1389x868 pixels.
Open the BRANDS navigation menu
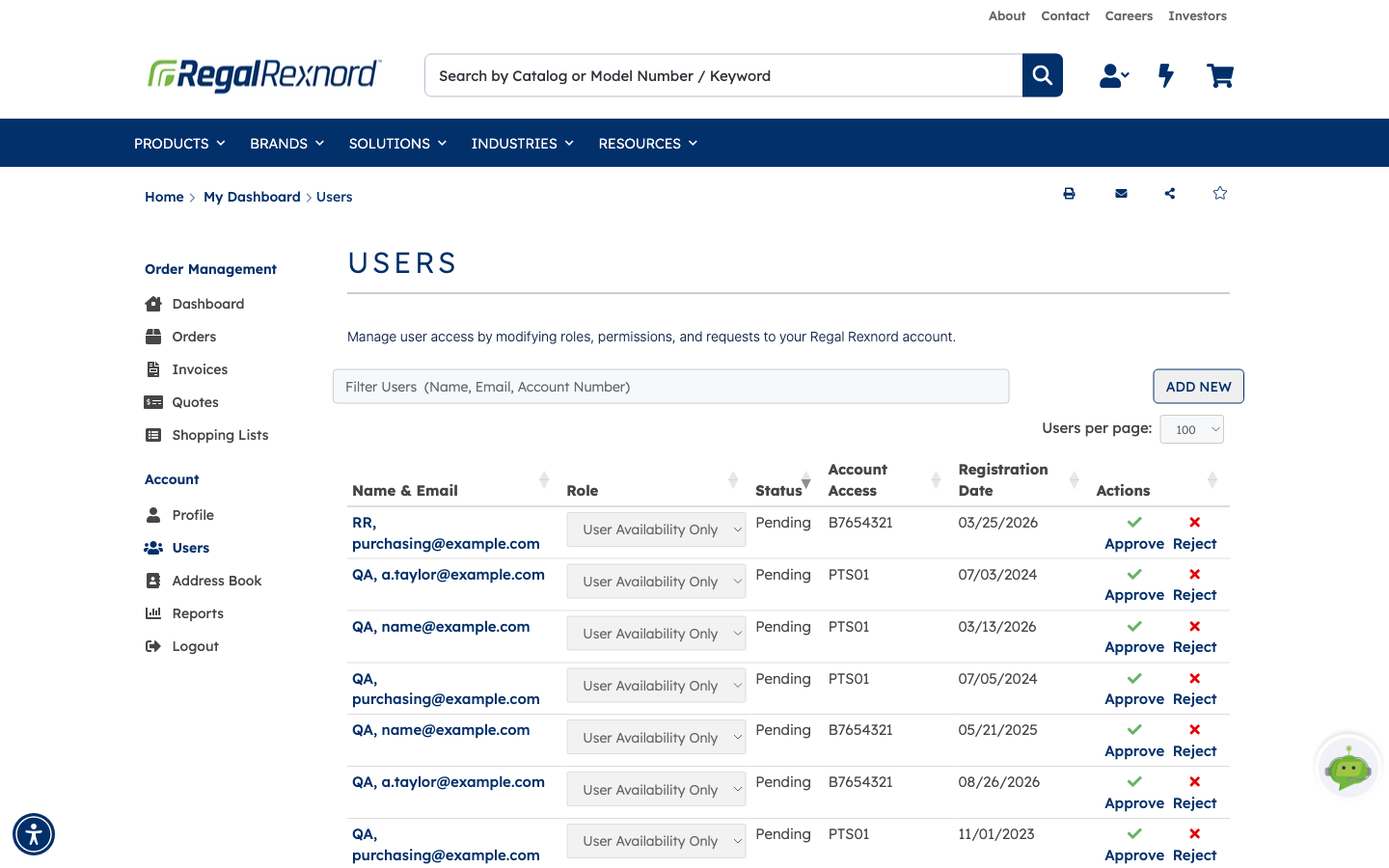click(x=286, y=143)
